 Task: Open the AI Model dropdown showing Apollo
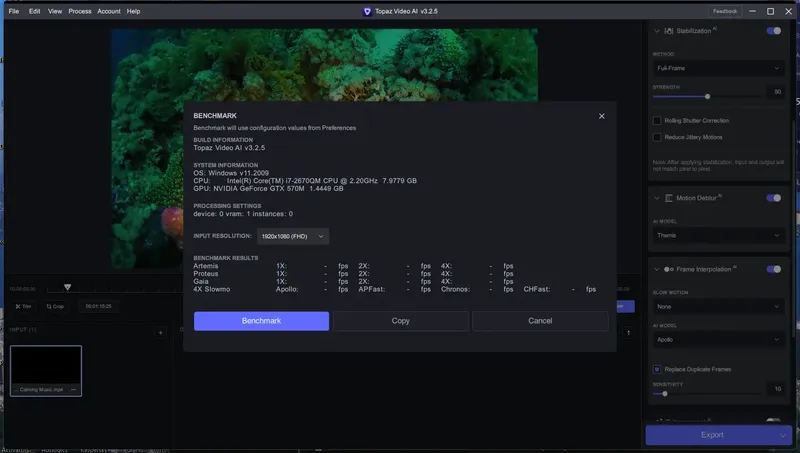pyautogui.click(x=718, y=339)
